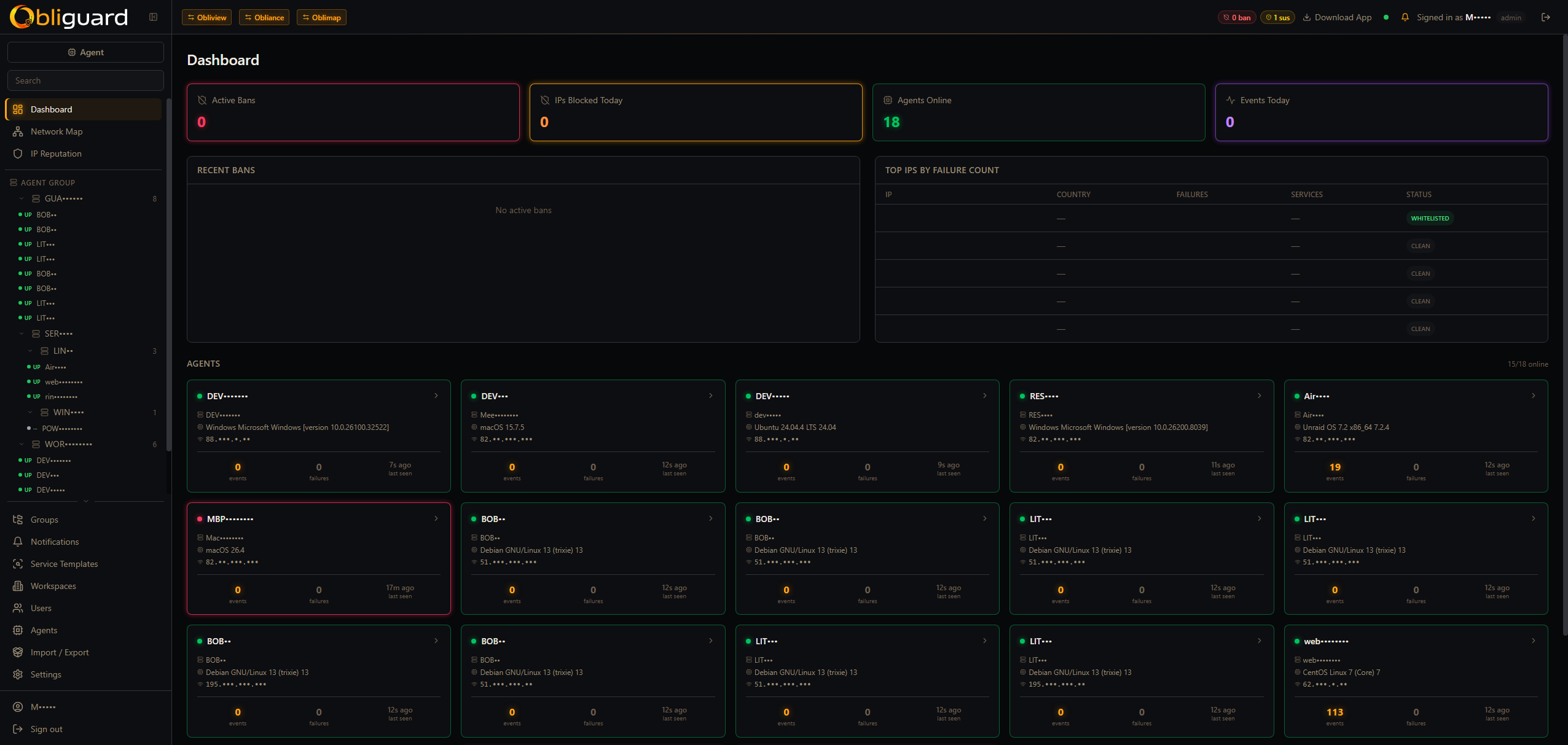This screenshot has width=1568, height=745.
Task: Open the MBP agent card detail arrow
Action: tap(436, 519)
